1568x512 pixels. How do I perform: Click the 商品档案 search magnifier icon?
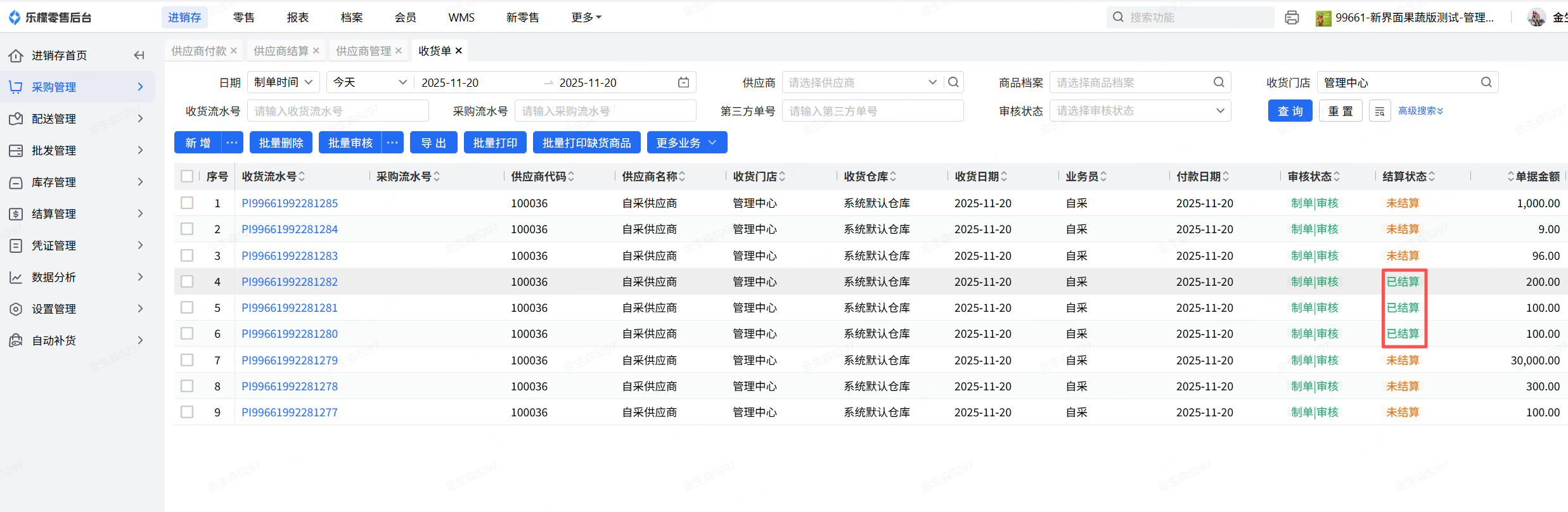(1218, 82)
